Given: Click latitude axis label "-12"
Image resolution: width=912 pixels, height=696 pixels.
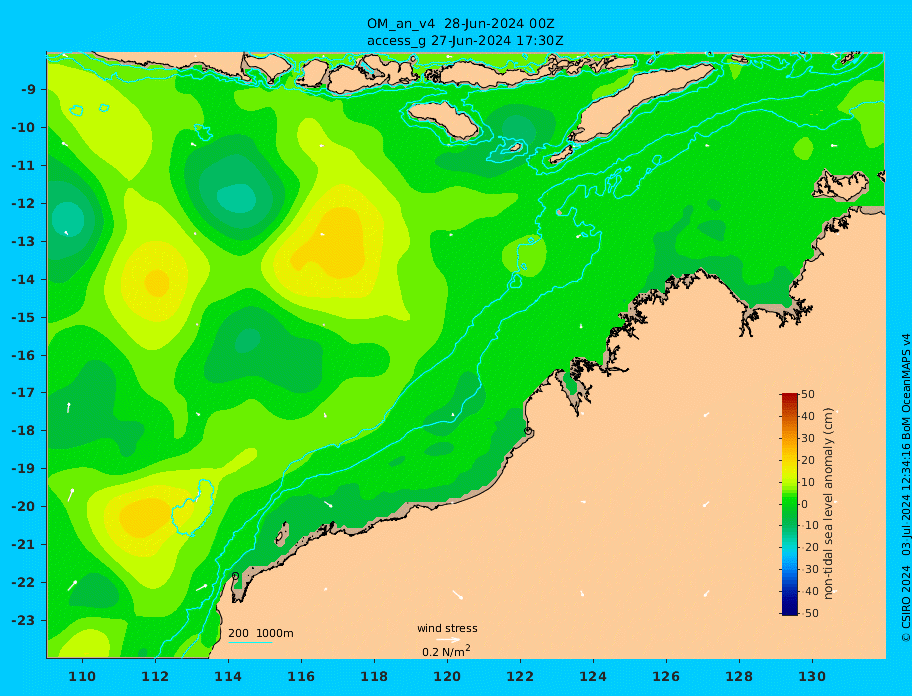Looking at the screenshot, I should 23,204.
